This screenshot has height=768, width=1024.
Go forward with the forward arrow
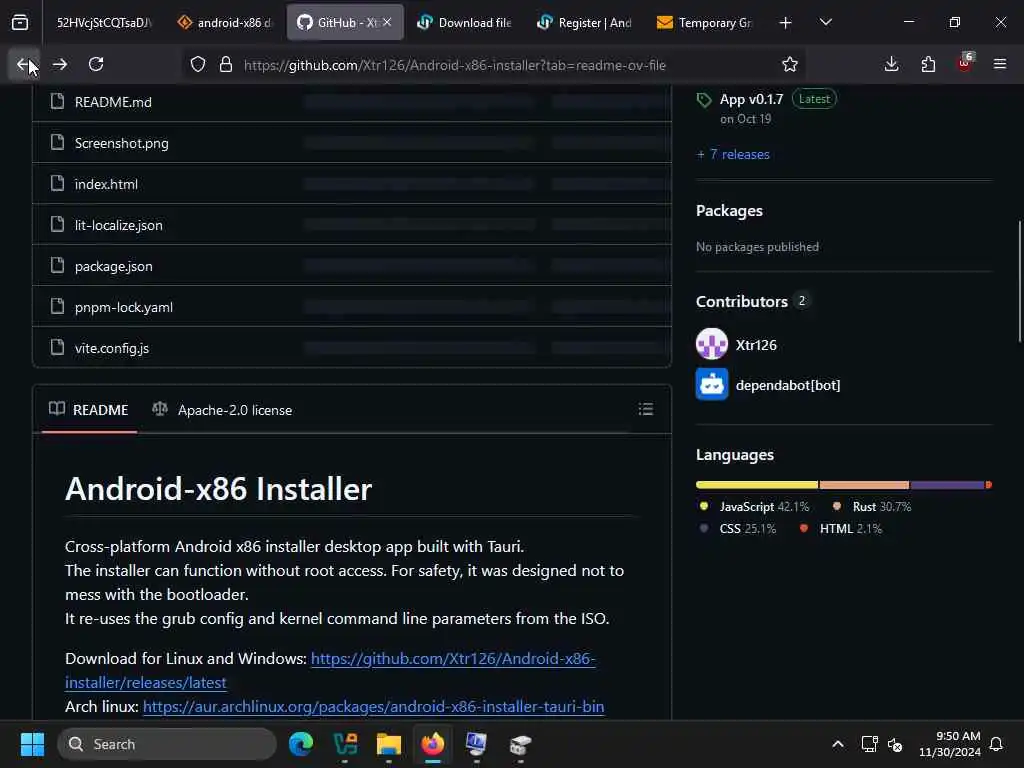coord(59,65)
